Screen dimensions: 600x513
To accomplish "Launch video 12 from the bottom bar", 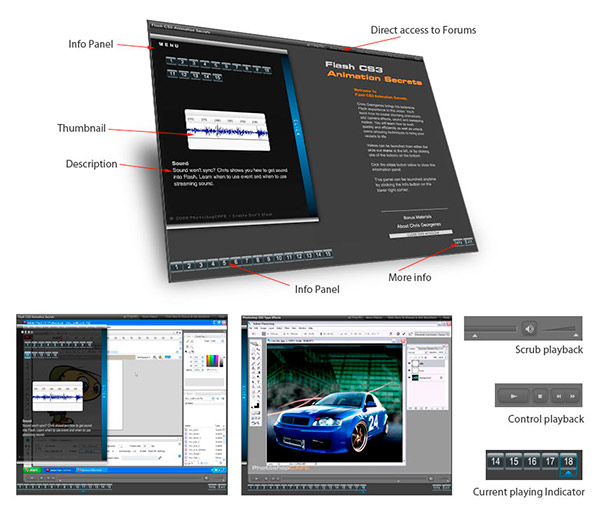I will tap(299, 256).
